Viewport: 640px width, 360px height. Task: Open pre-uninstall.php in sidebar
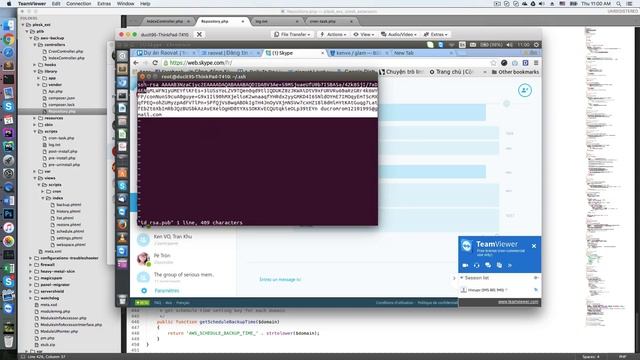coord(64,164)
